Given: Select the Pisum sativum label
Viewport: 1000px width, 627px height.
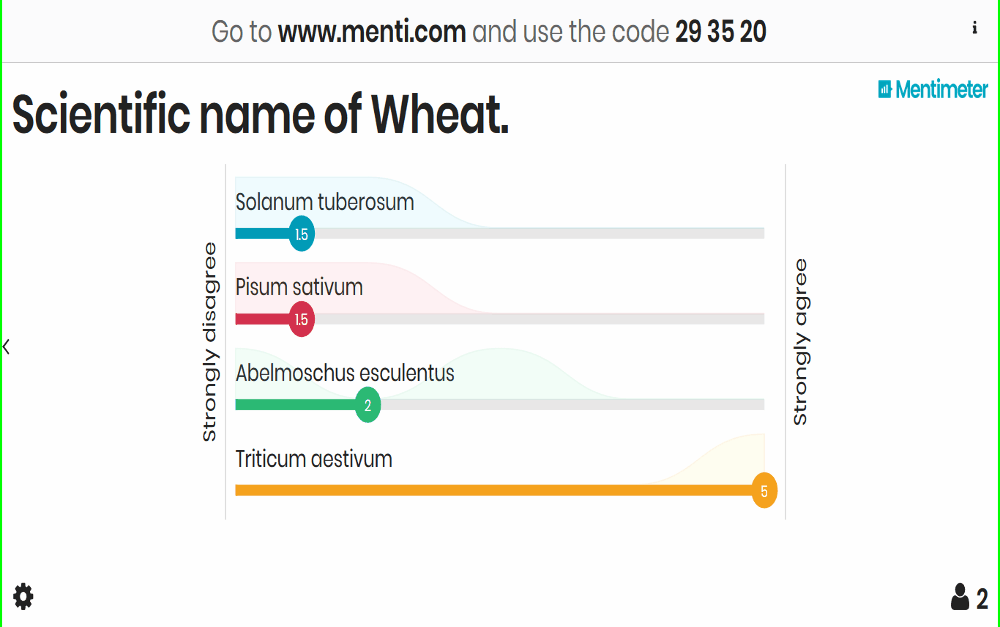Looking at the screenshot, I should coord(299,287).
